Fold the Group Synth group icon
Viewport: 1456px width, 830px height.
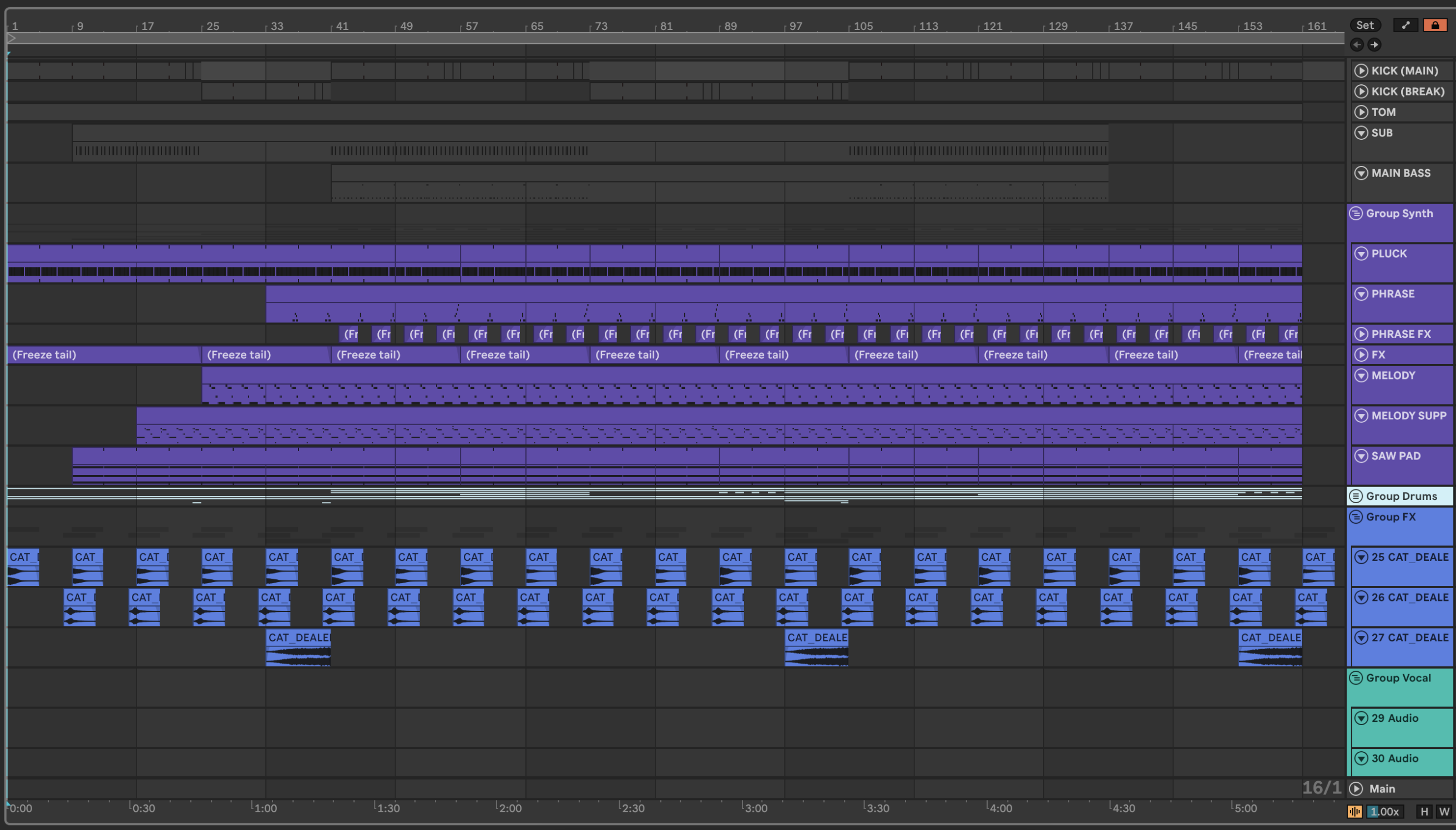point(1356,214)
